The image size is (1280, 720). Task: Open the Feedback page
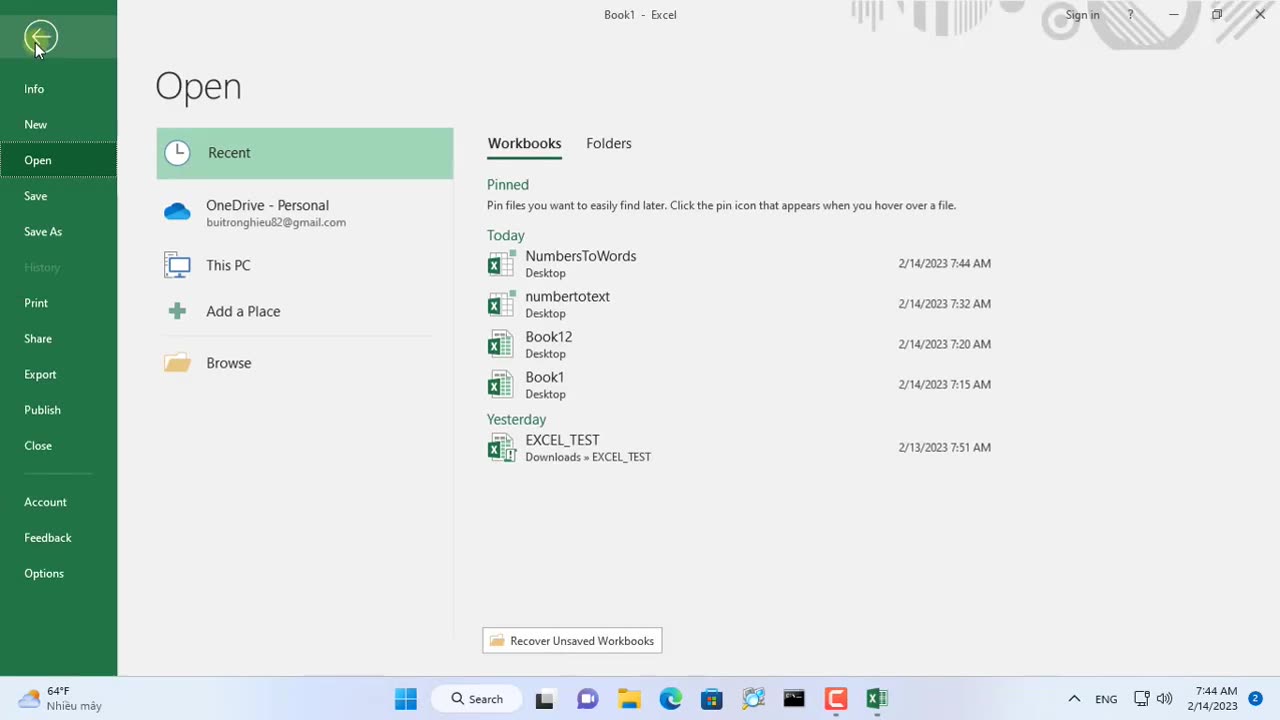point(58,538)
